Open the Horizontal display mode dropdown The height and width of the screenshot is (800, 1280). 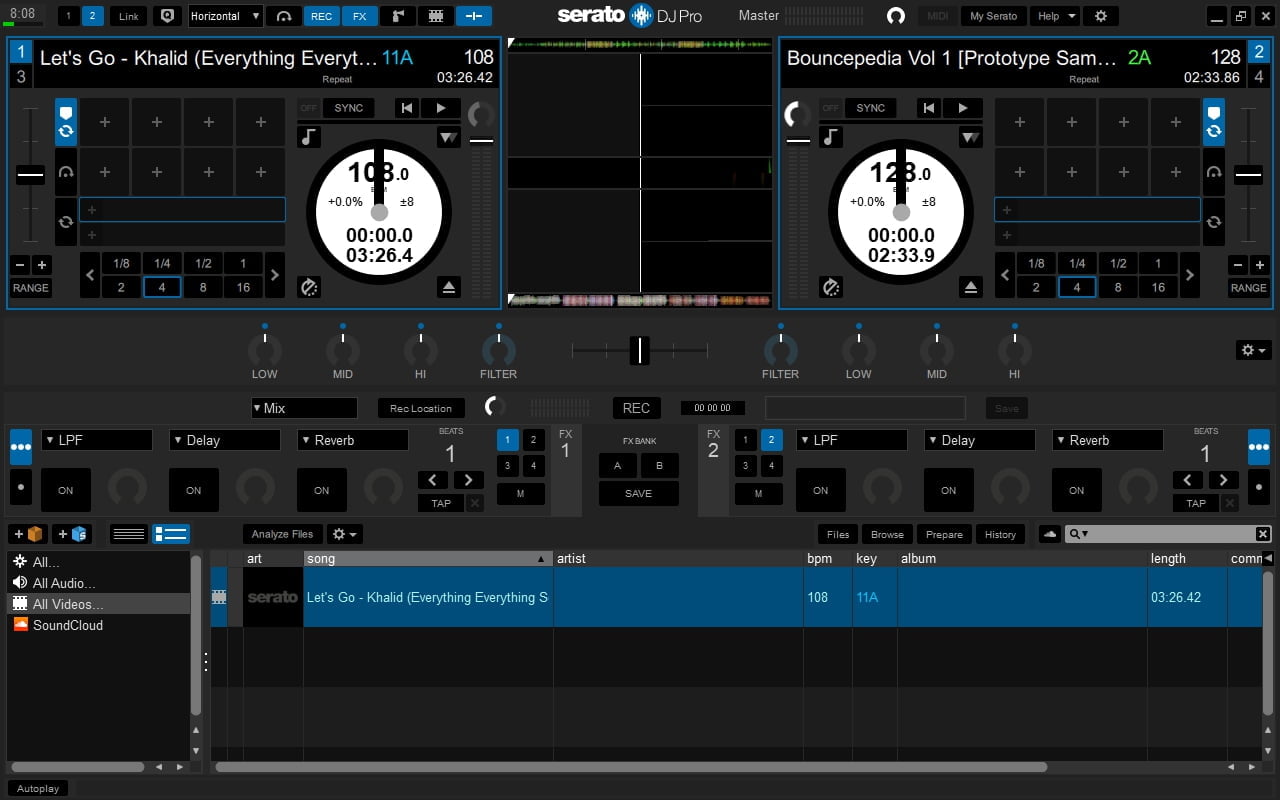[225, 16]
